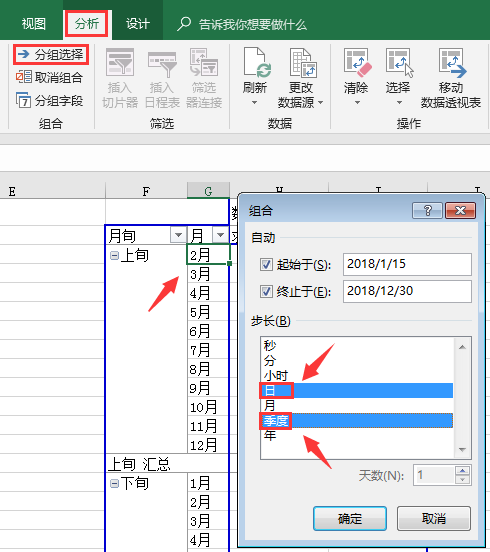Select 秒 in the step list

coord(357,345)
